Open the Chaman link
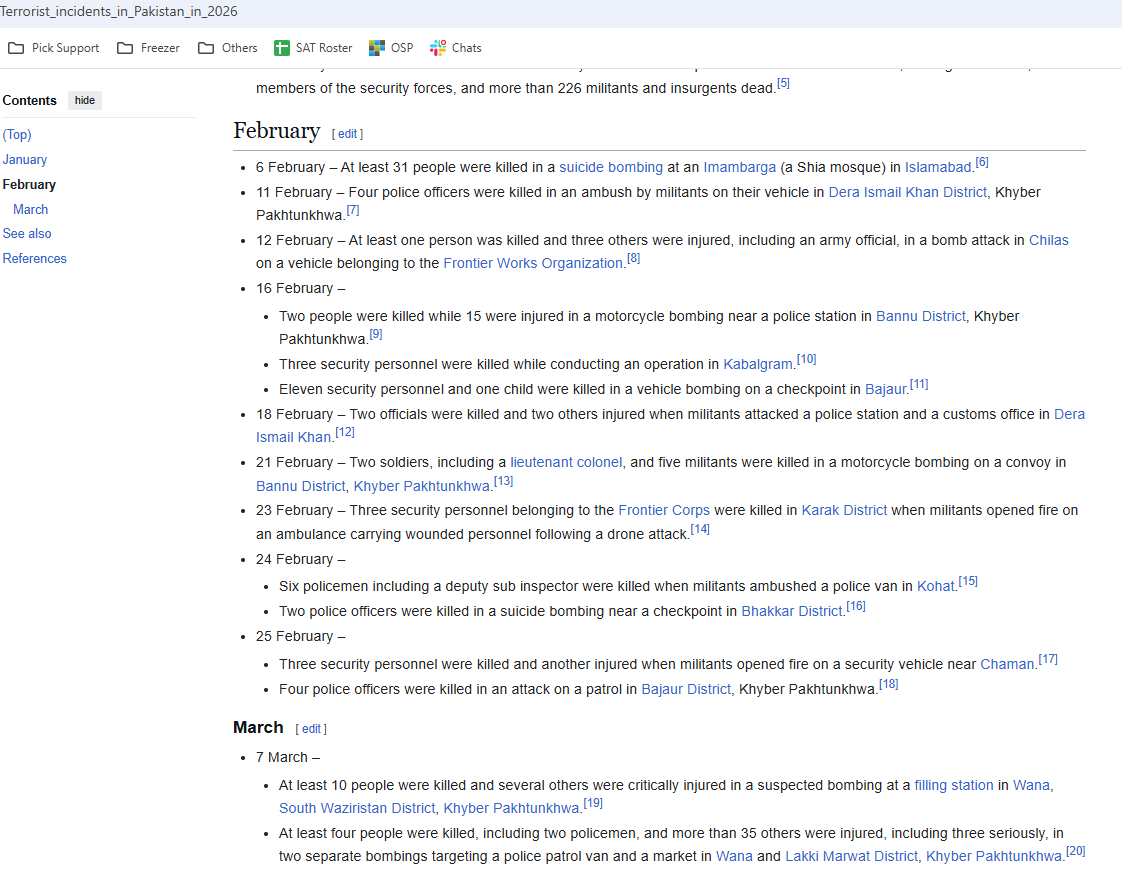This screenshot has height=870, width=1122. (1008, 664)
